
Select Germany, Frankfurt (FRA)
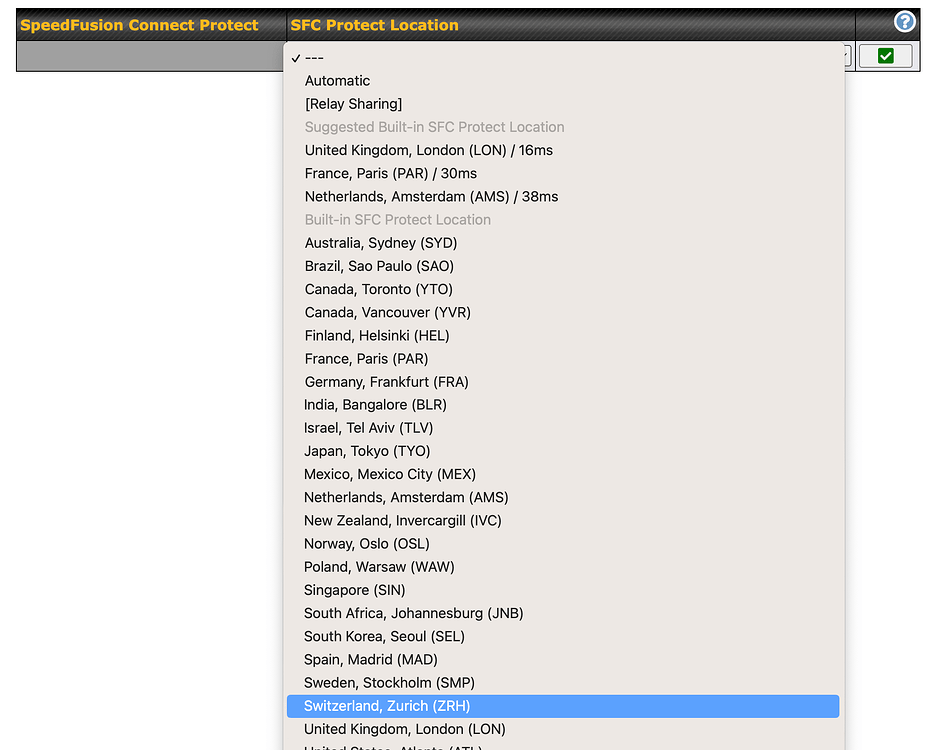[563, 382]
